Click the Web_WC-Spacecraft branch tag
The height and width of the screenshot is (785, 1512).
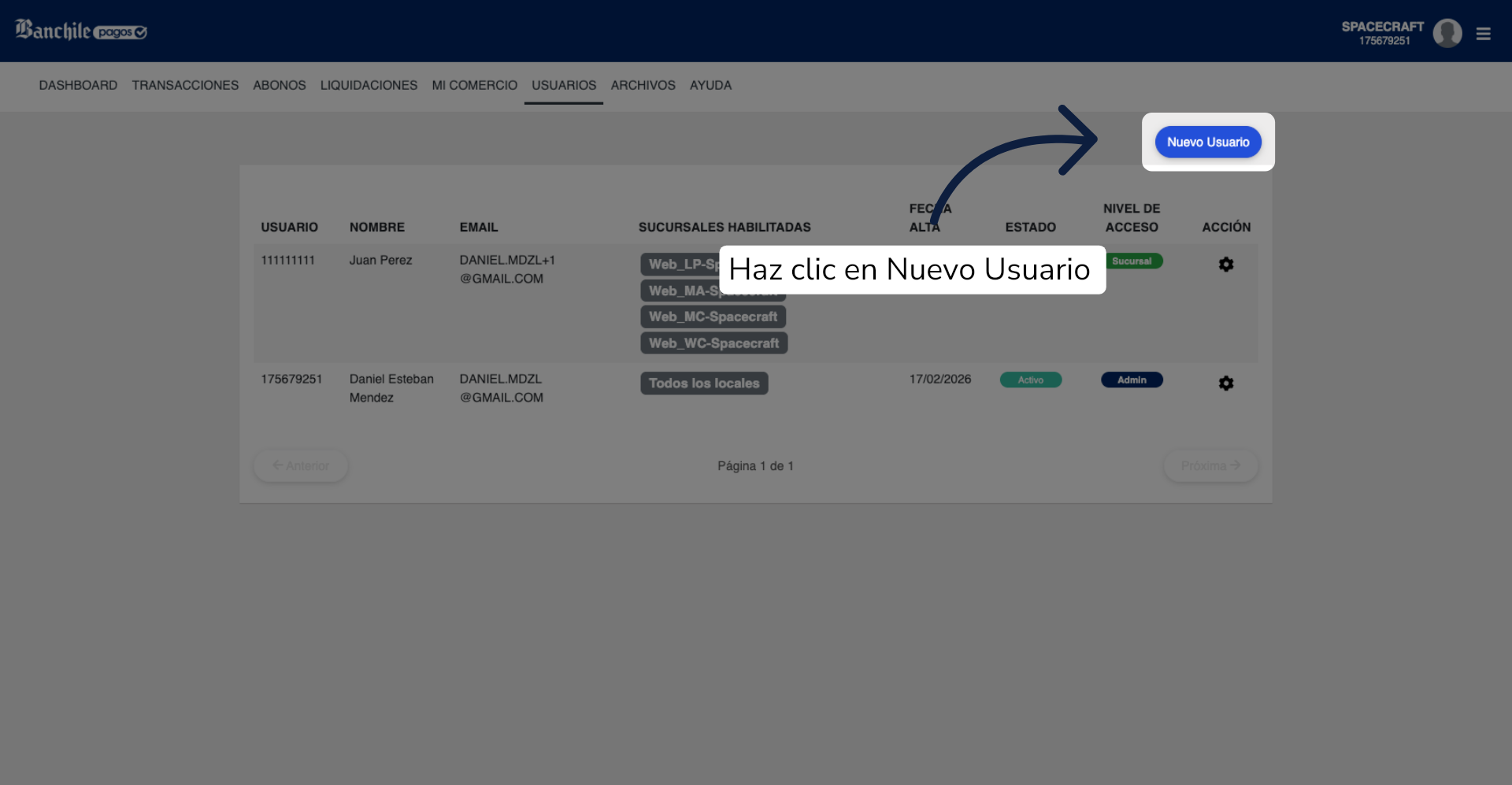[713, 343]
